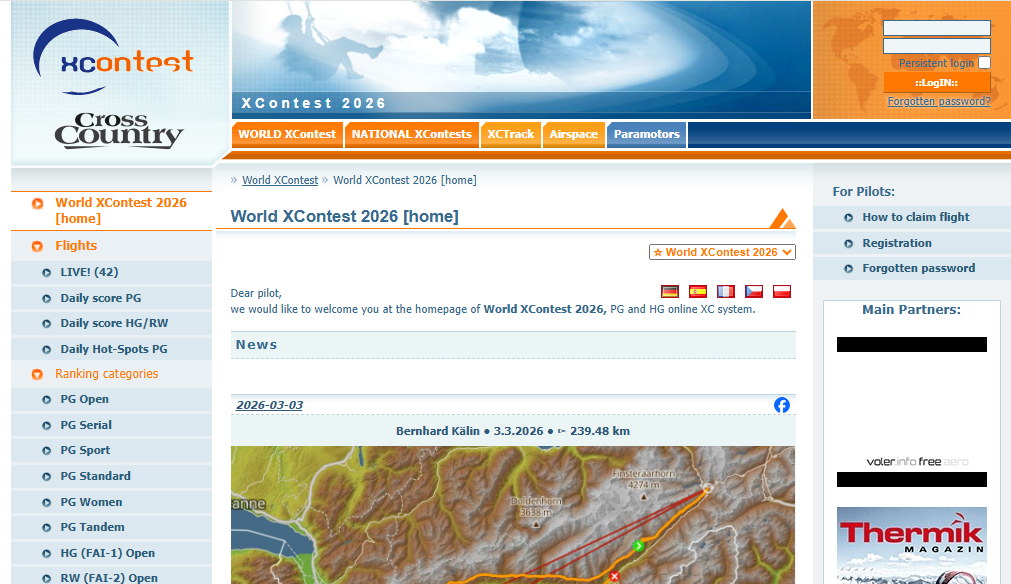Open PG Tandem ranking
Image resolution: width=1011 pixels, height=584 pixels.
tap(112, 527)
